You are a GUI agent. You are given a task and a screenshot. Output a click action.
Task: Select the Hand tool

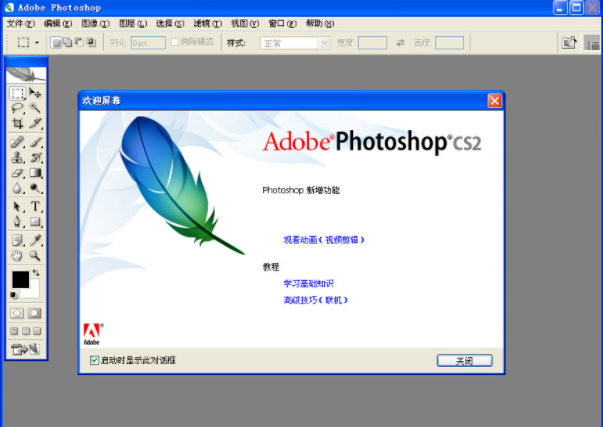pyautogui.click(x=17, y=255)
